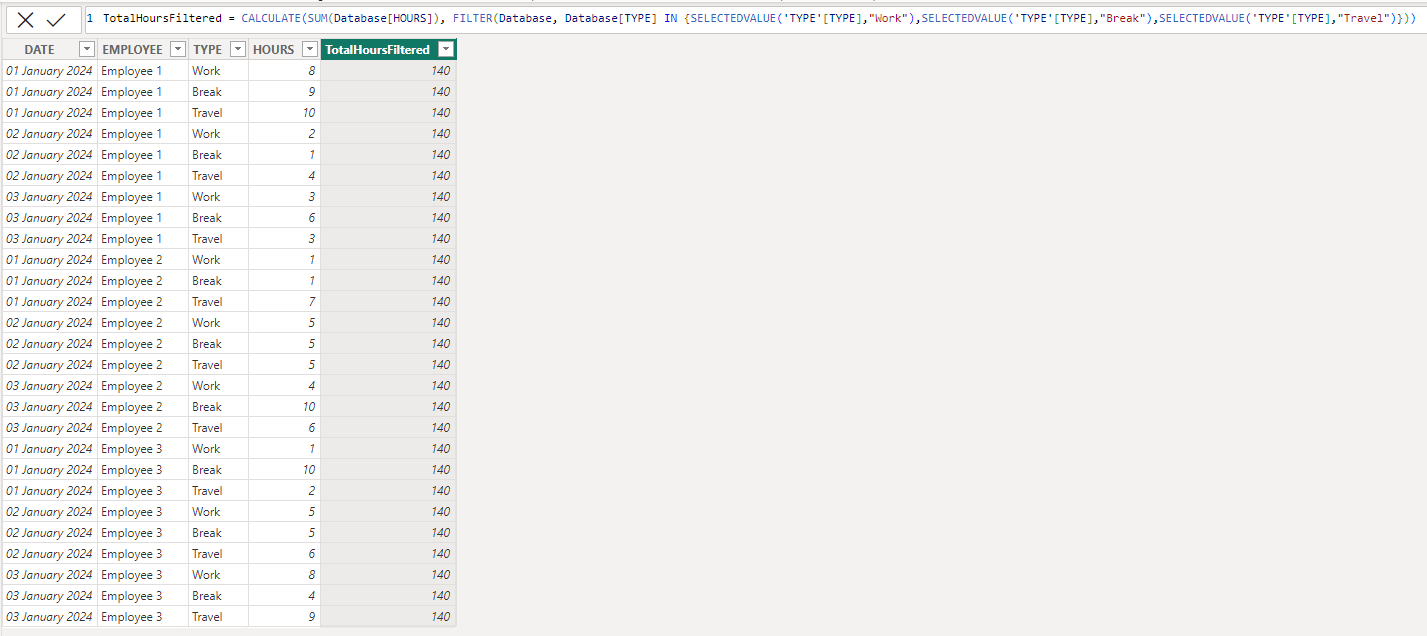Image resolution: width=1427 pixels, height=636 pixels.
Task: Click "Travel" cell for Employee 3 on 02 January
Action: pos(219,554)
